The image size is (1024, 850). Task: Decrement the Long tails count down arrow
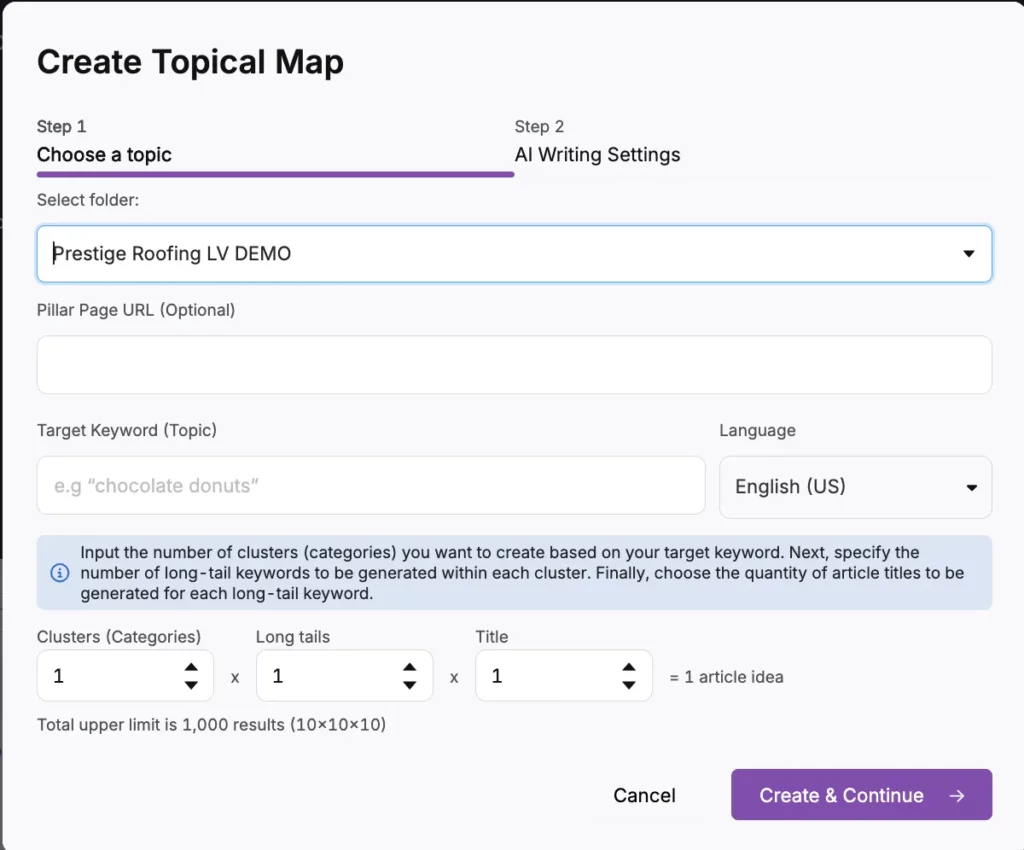pos(409,685)
